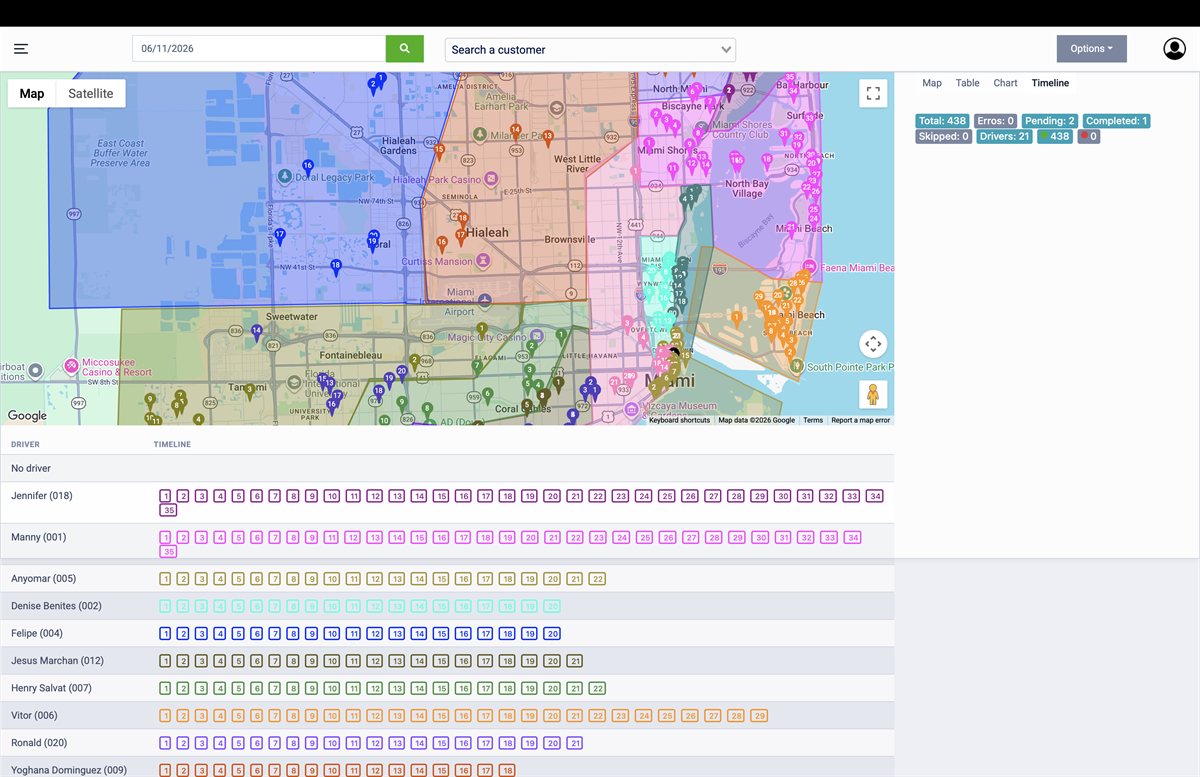Open the Map tab in side panel
Viewport: 1200px width, 777px height.
point(932,83)
